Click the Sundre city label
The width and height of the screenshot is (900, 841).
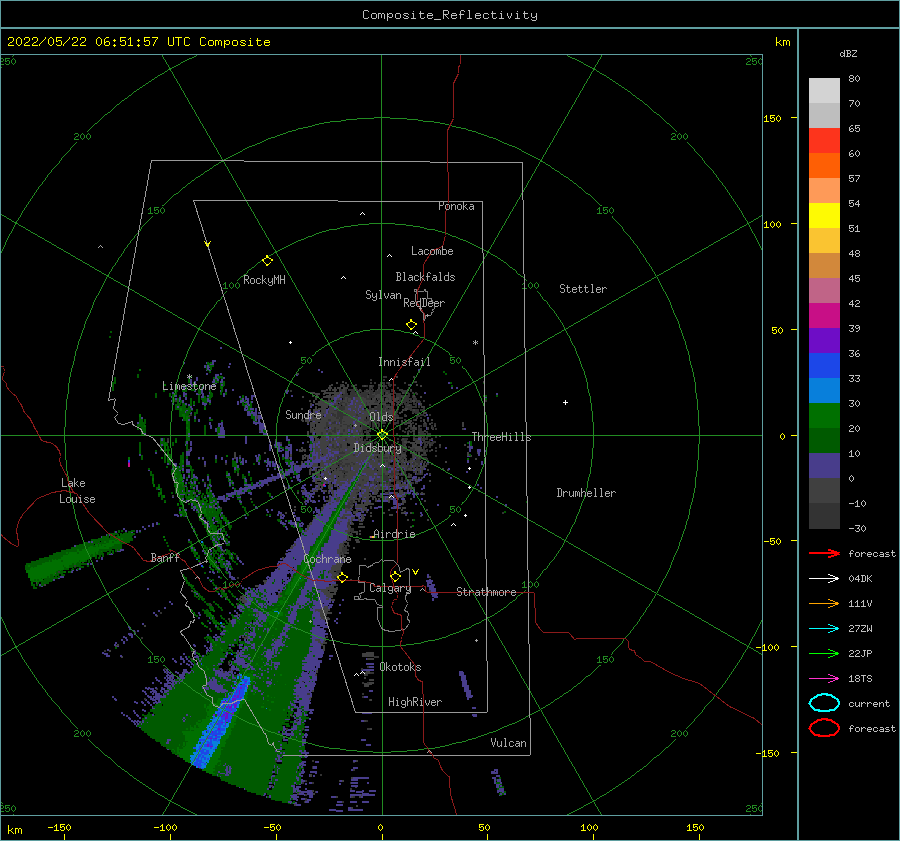click(x=303, y=414)
